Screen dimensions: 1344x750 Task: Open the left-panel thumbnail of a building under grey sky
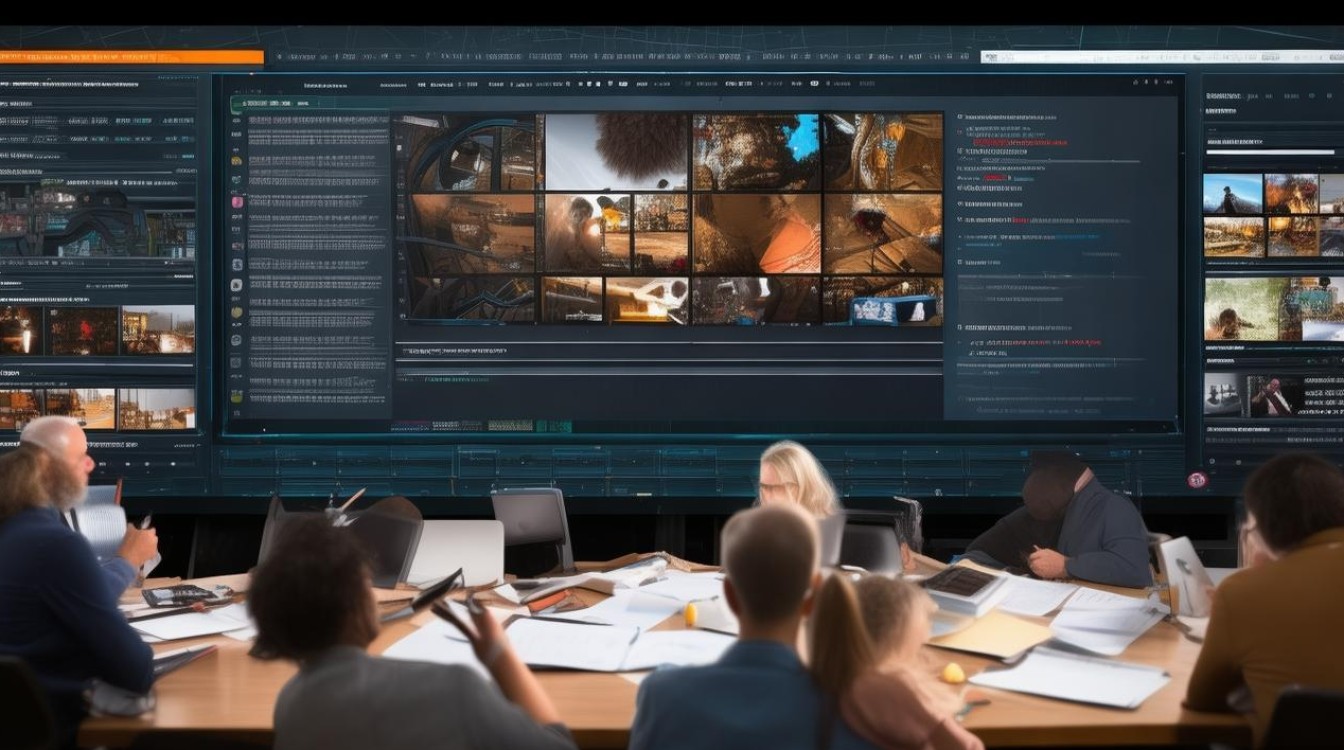click(x=159, y=330)
